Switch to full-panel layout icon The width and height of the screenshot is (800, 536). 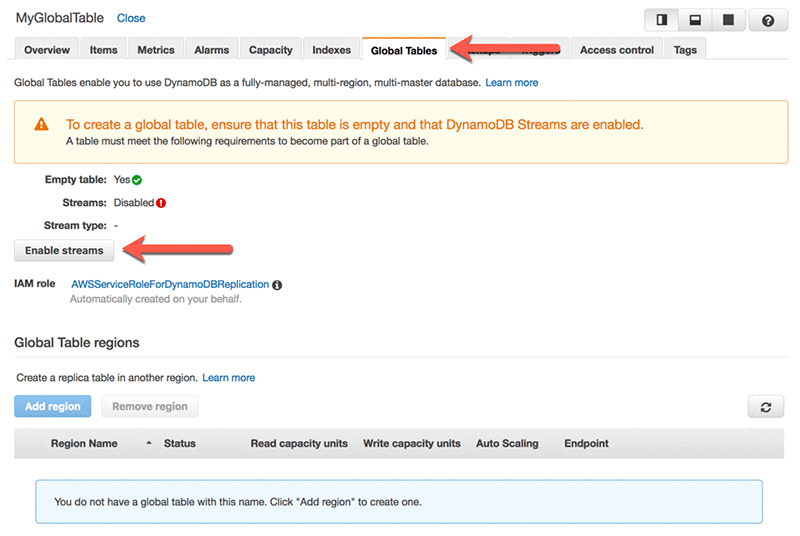point(729,20)
